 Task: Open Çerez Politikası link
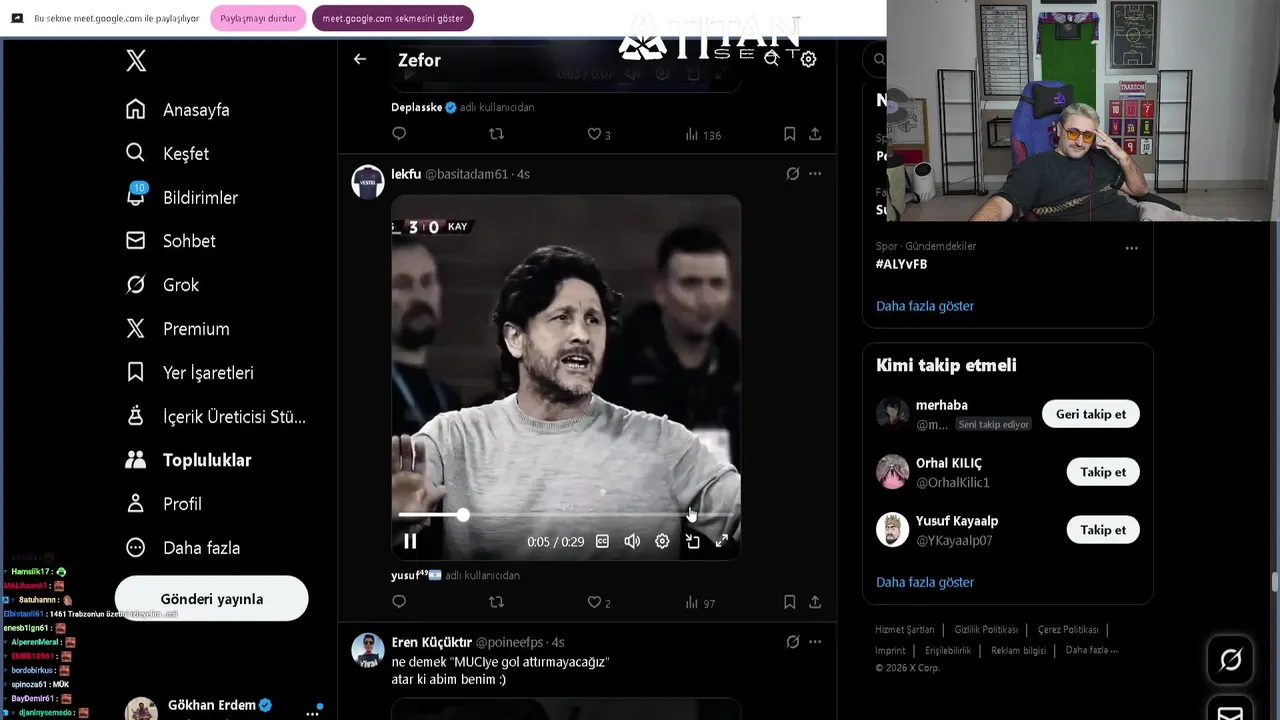(1068, 630)
